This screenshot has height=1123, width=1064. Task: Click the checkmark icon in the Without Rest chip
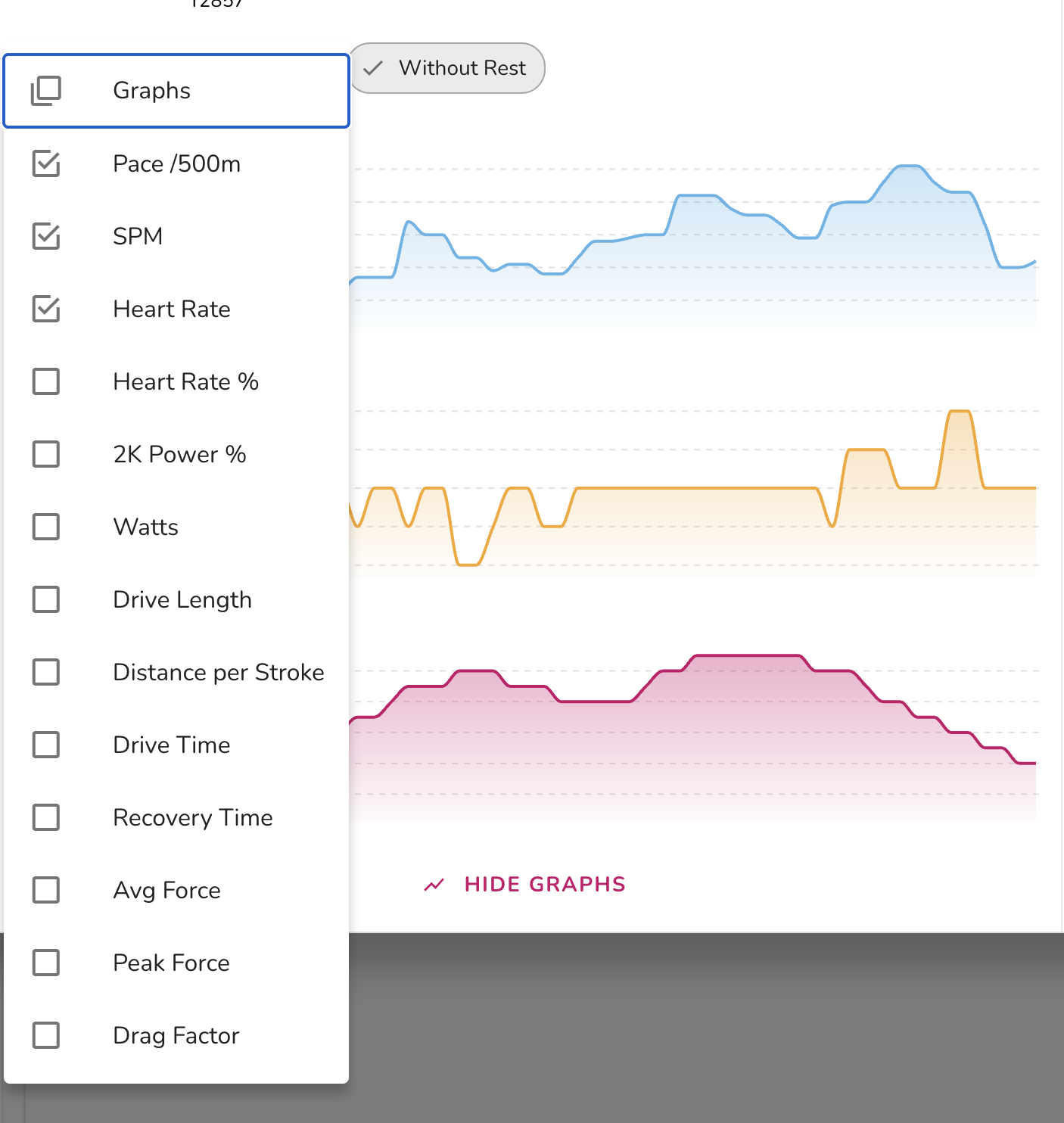(x=373, y=68)
